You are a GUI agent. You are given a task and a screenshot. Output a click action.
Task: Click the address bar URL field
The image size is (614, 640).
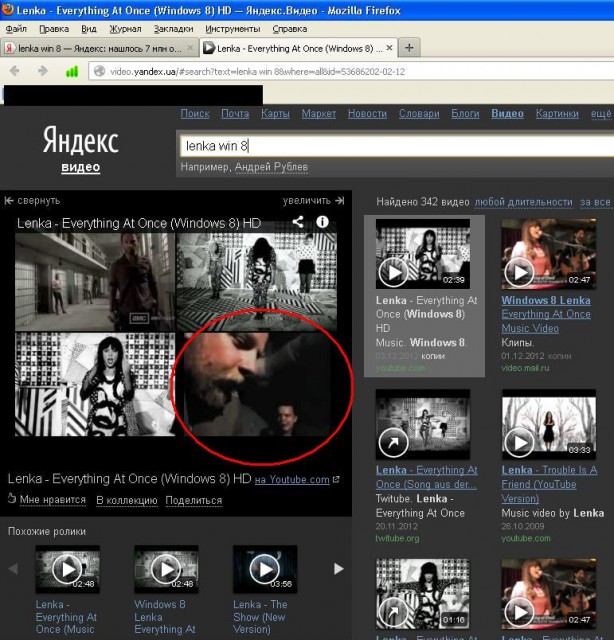tap(351, 71)
